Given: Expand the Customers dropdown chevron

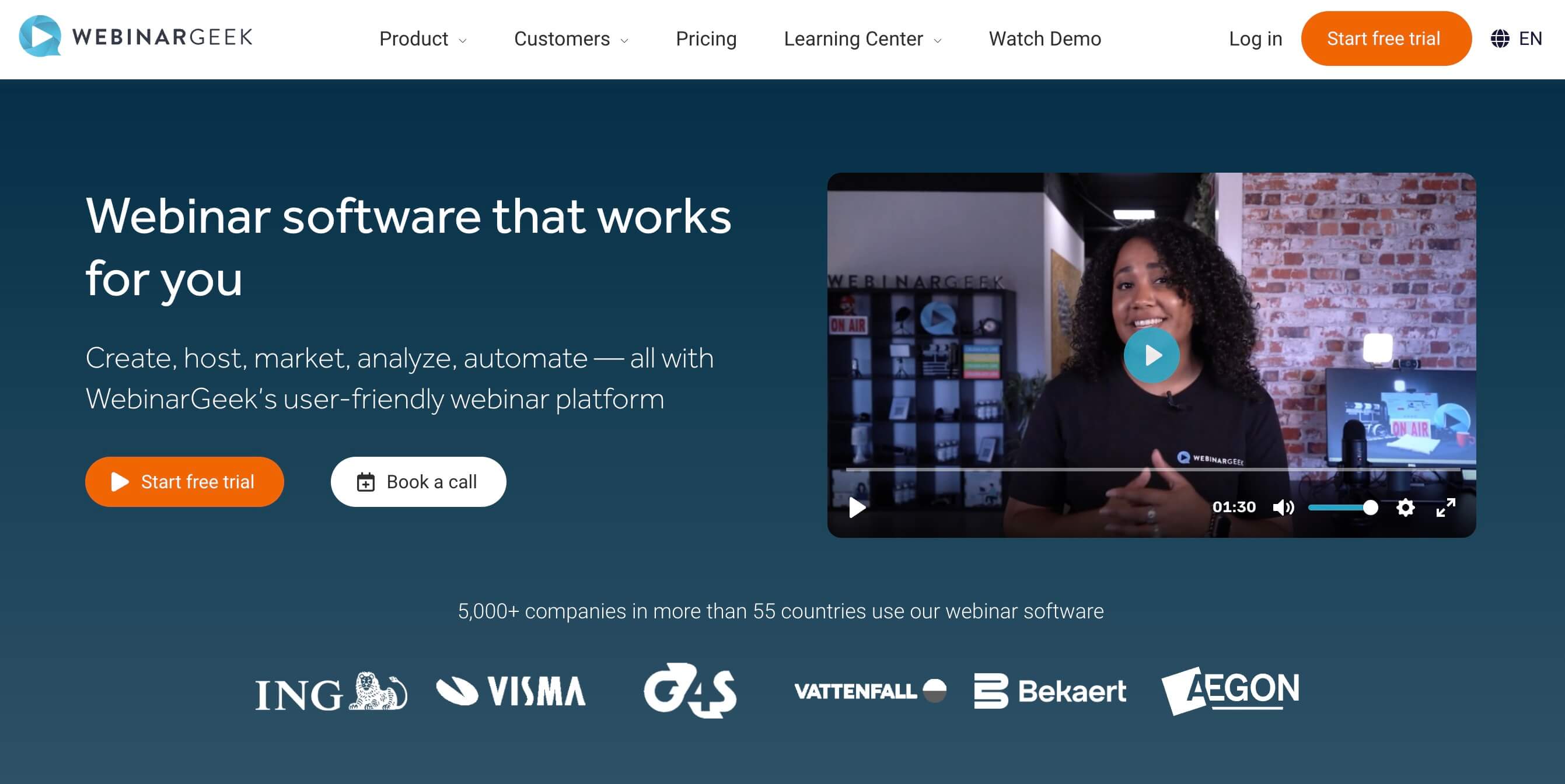Looking at the screenshot, I should (x=624, y=41).
